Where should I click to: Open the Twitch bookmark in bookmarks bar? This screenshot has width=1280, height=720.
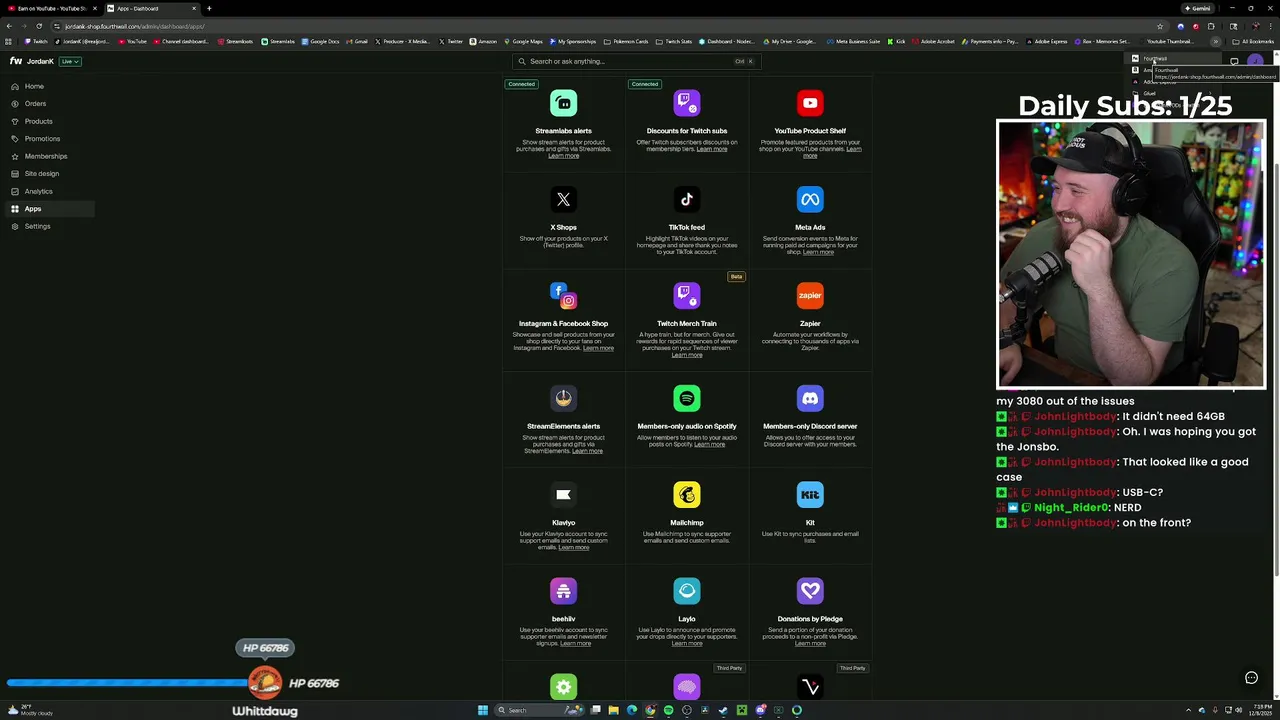coord(36,41)
